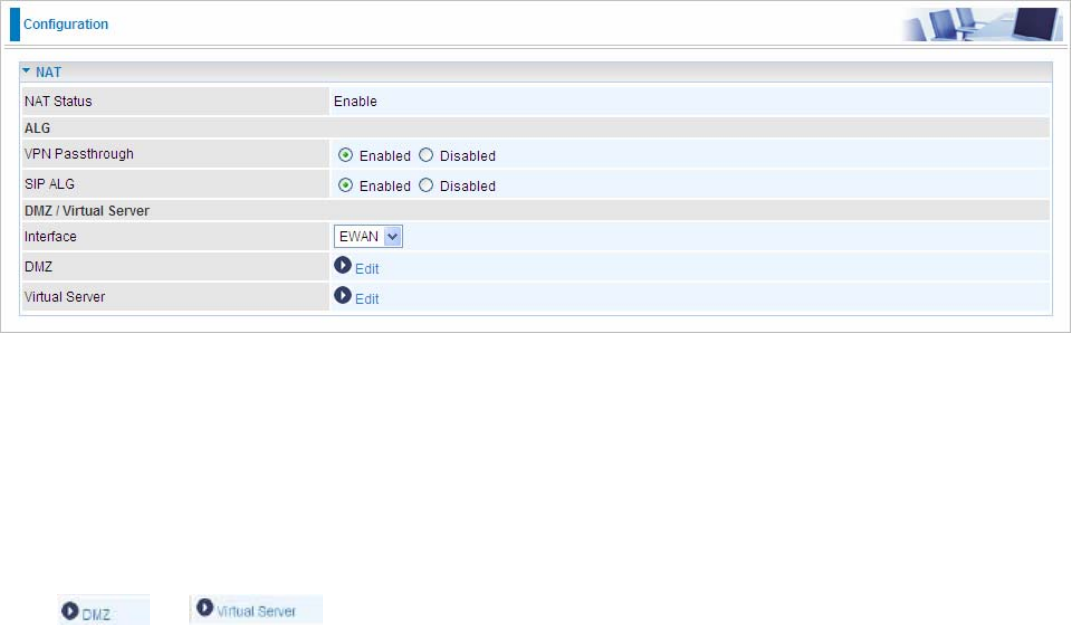Click the arrow icon on the bottom DMZ button

click(x=70, y=611)
